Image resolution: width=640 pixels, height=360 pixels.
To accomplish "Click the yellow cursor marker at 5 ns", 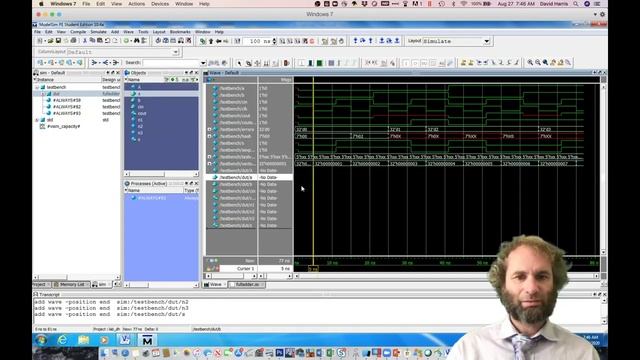I will [313, 269].
